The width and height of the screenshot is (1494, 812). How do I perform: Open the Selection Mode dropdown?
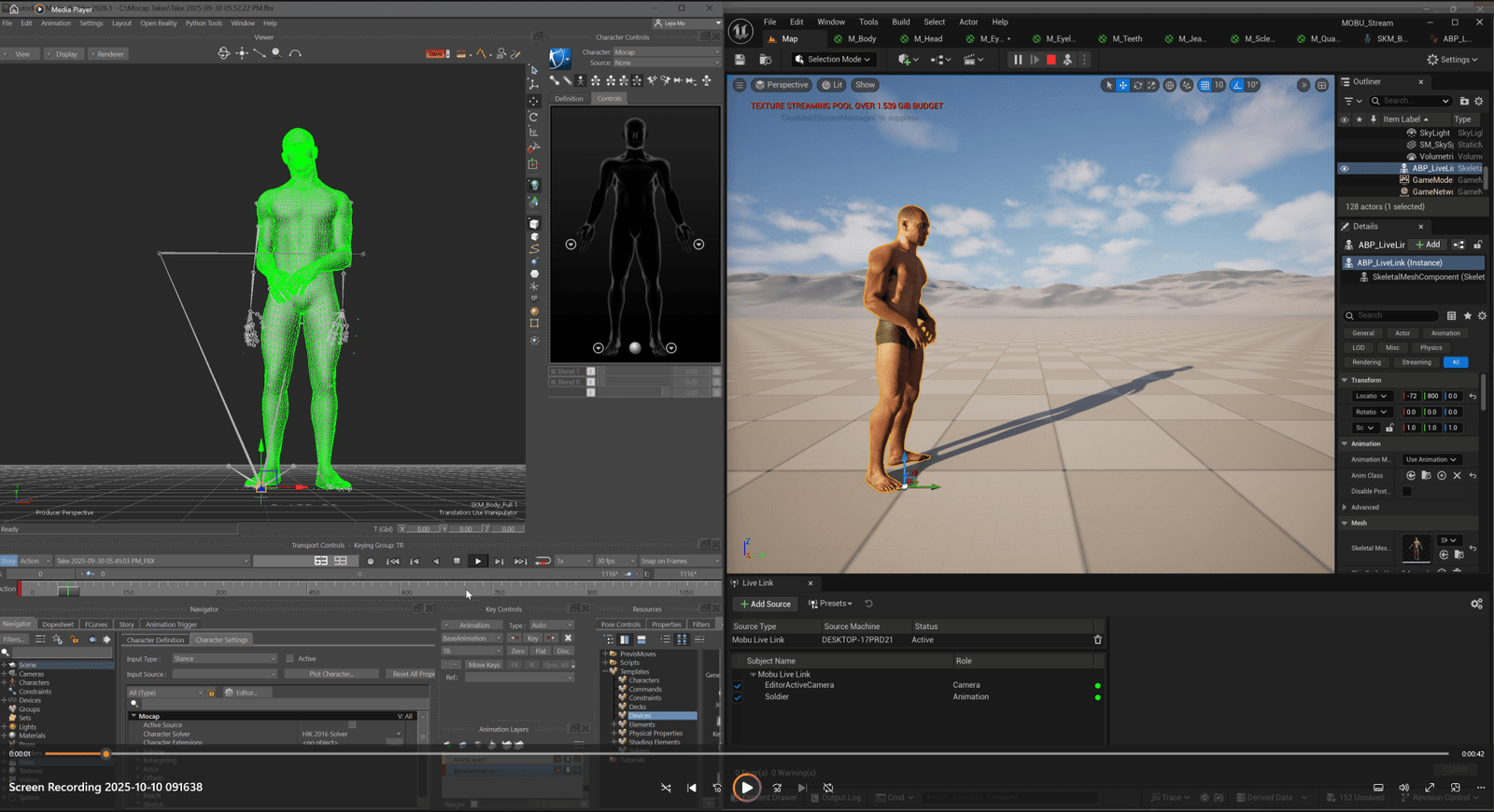tap(832, 60)
